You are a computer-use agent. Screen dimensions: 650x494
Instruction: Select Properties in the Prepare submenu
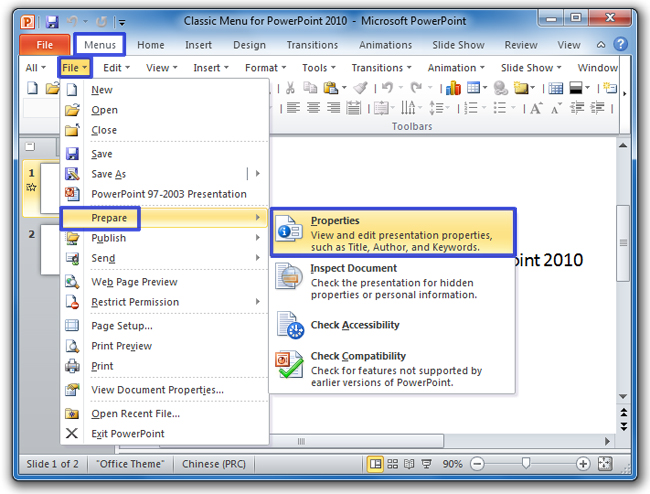click(393, 232)
